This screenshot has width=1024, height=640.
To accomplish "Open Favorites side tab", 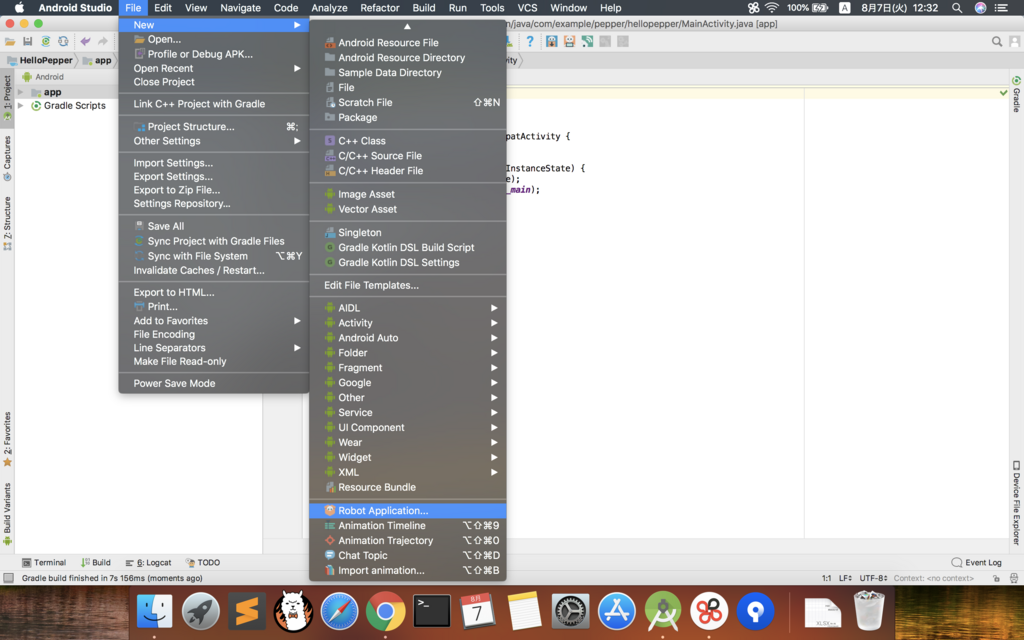I will click(7, 439).
